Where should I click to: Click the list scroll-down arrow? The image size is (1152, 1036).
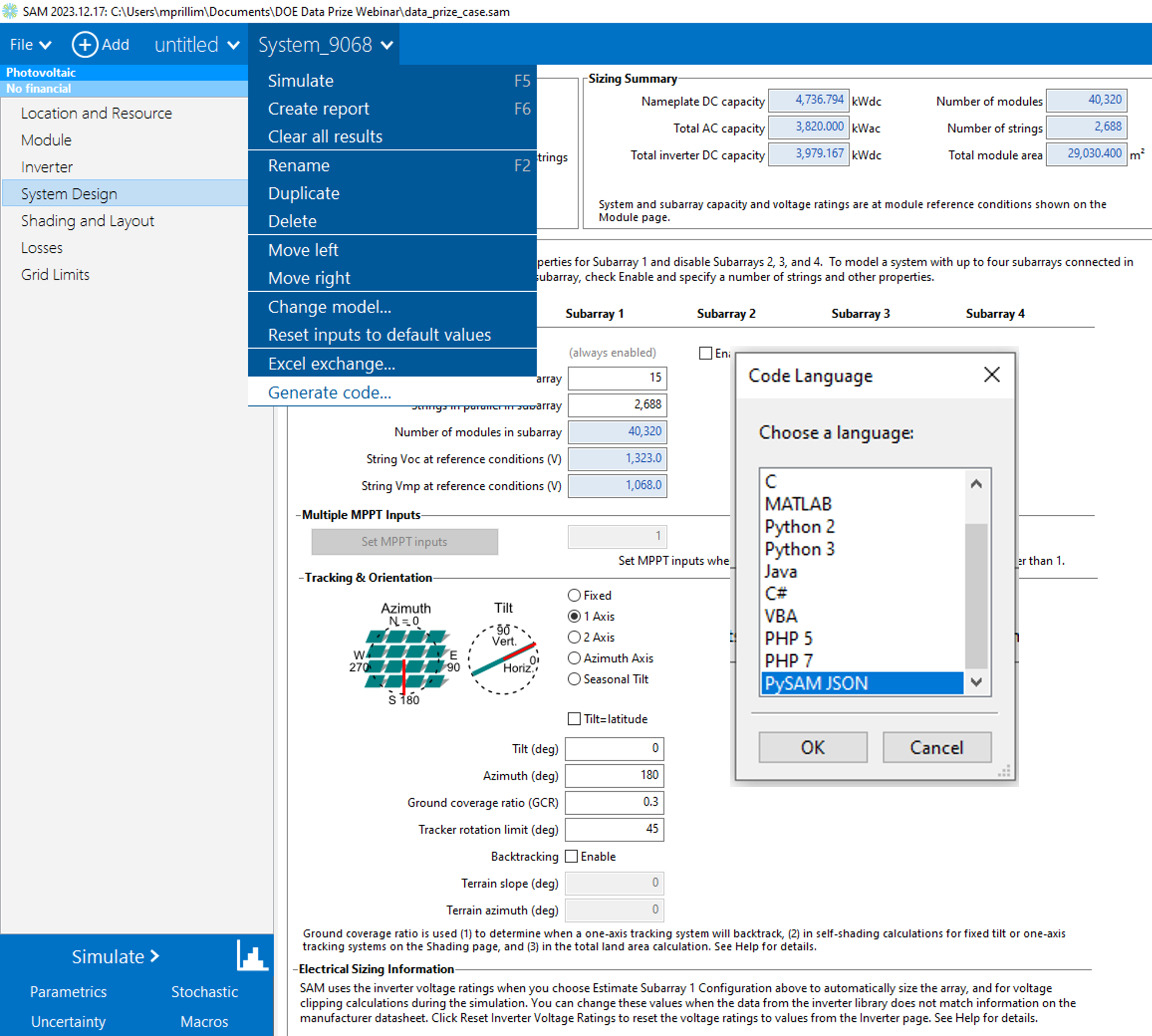click(976, 682)
